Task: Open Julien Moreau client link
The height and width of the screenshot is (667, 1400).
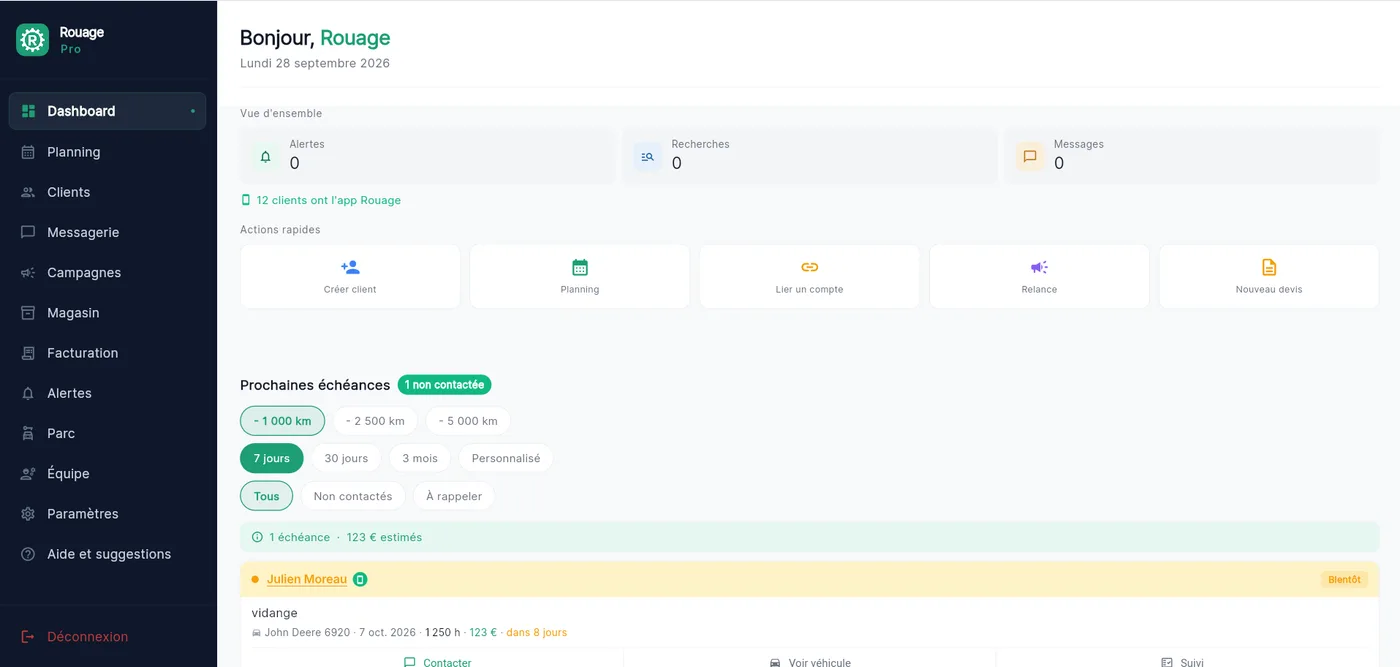Action: (307, 579)
